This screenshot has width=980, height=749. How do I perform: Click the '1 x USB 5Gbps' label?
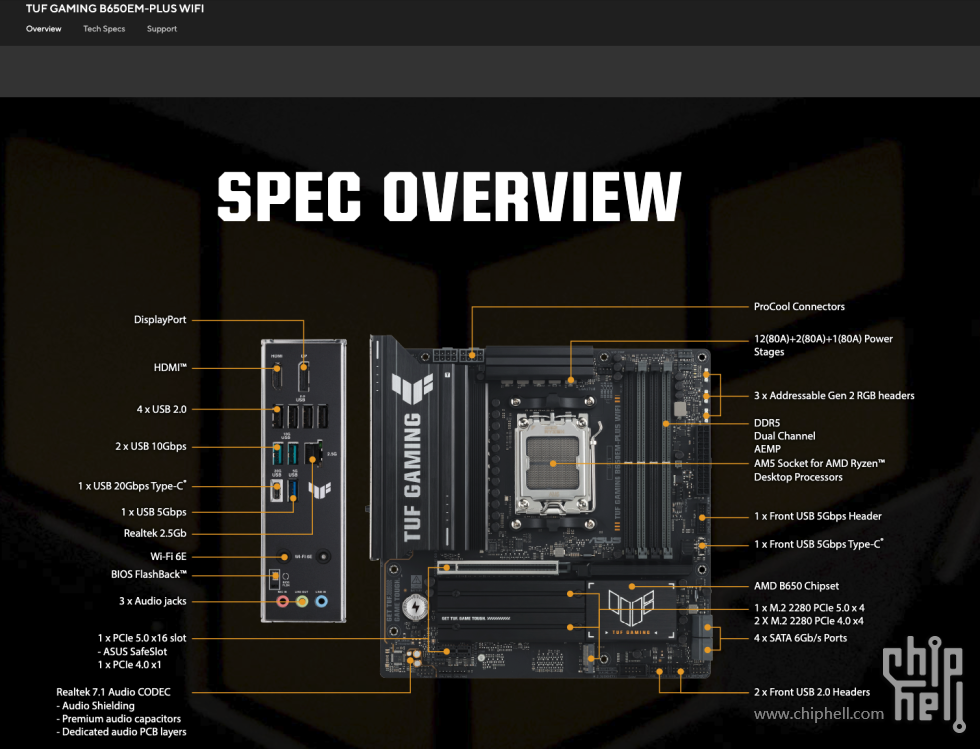coord(154,512)
